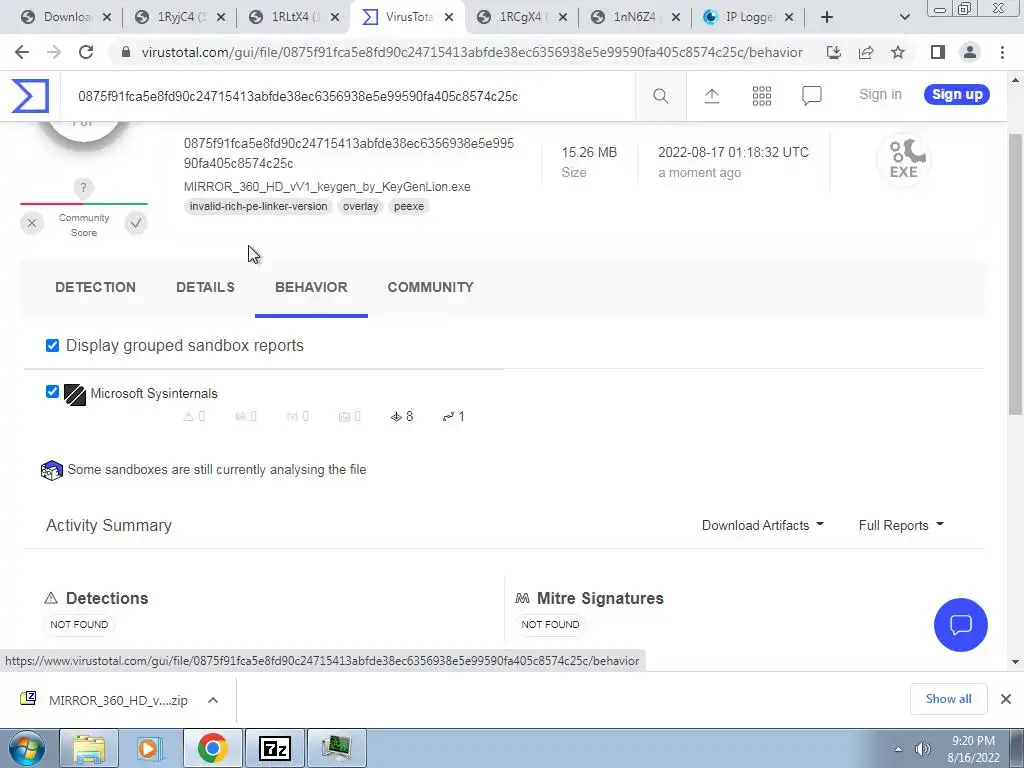This screenshot has height=768, width=1024.
Task: Click the Chrome back arrow
Action: pyautogui.click(x=22, y=52)
